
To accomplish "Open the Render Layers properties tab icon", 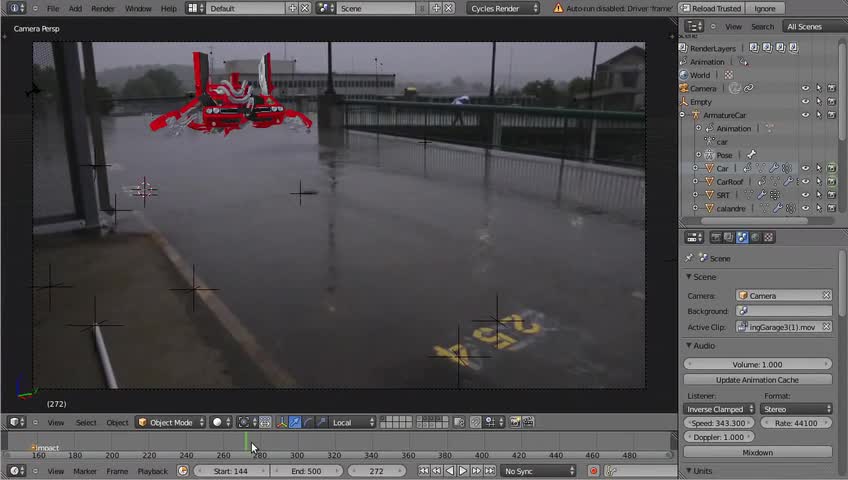I will [x=728, y=237].
